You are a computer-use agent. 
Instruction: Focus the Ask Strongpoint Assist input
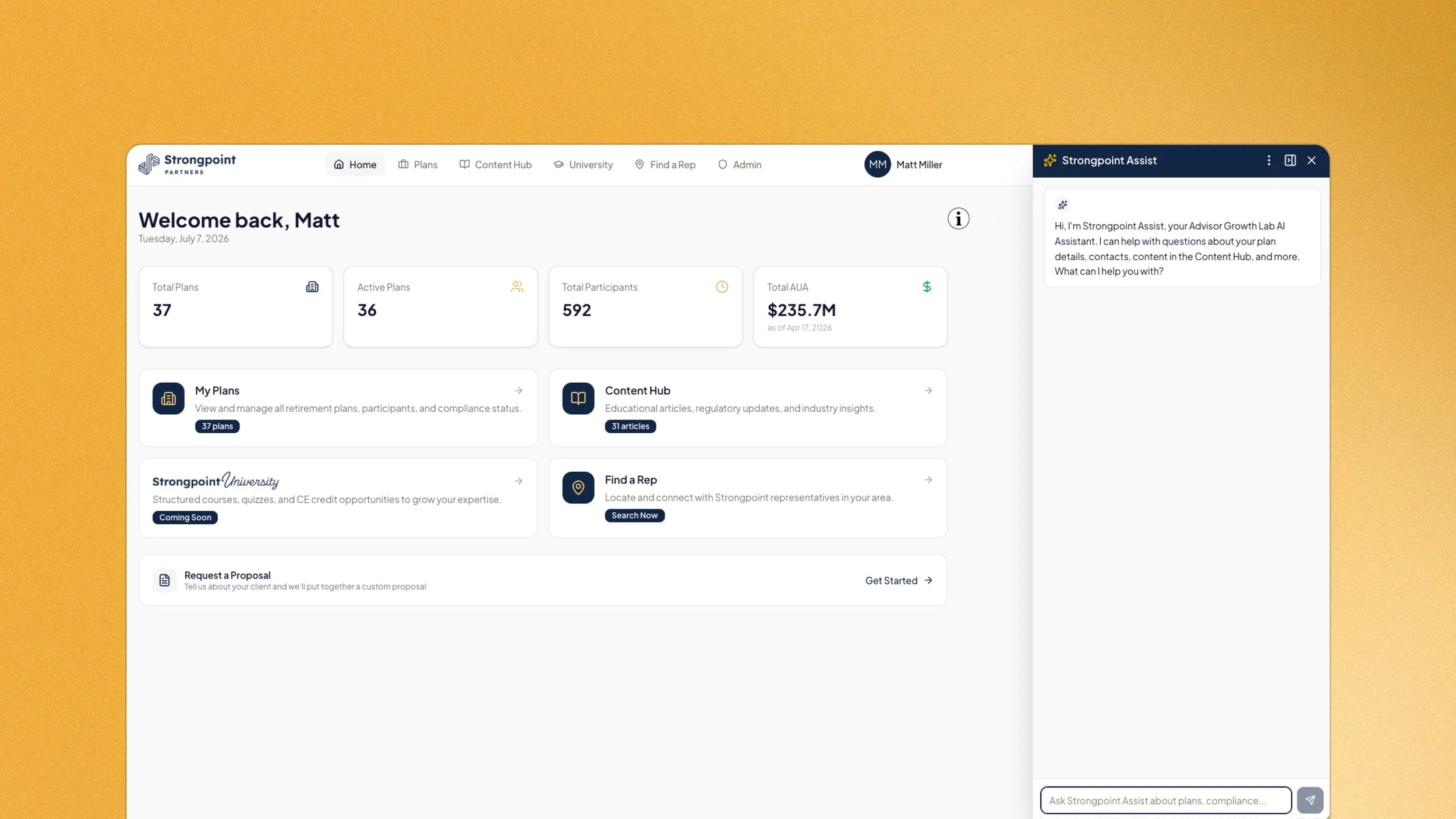1165,800
